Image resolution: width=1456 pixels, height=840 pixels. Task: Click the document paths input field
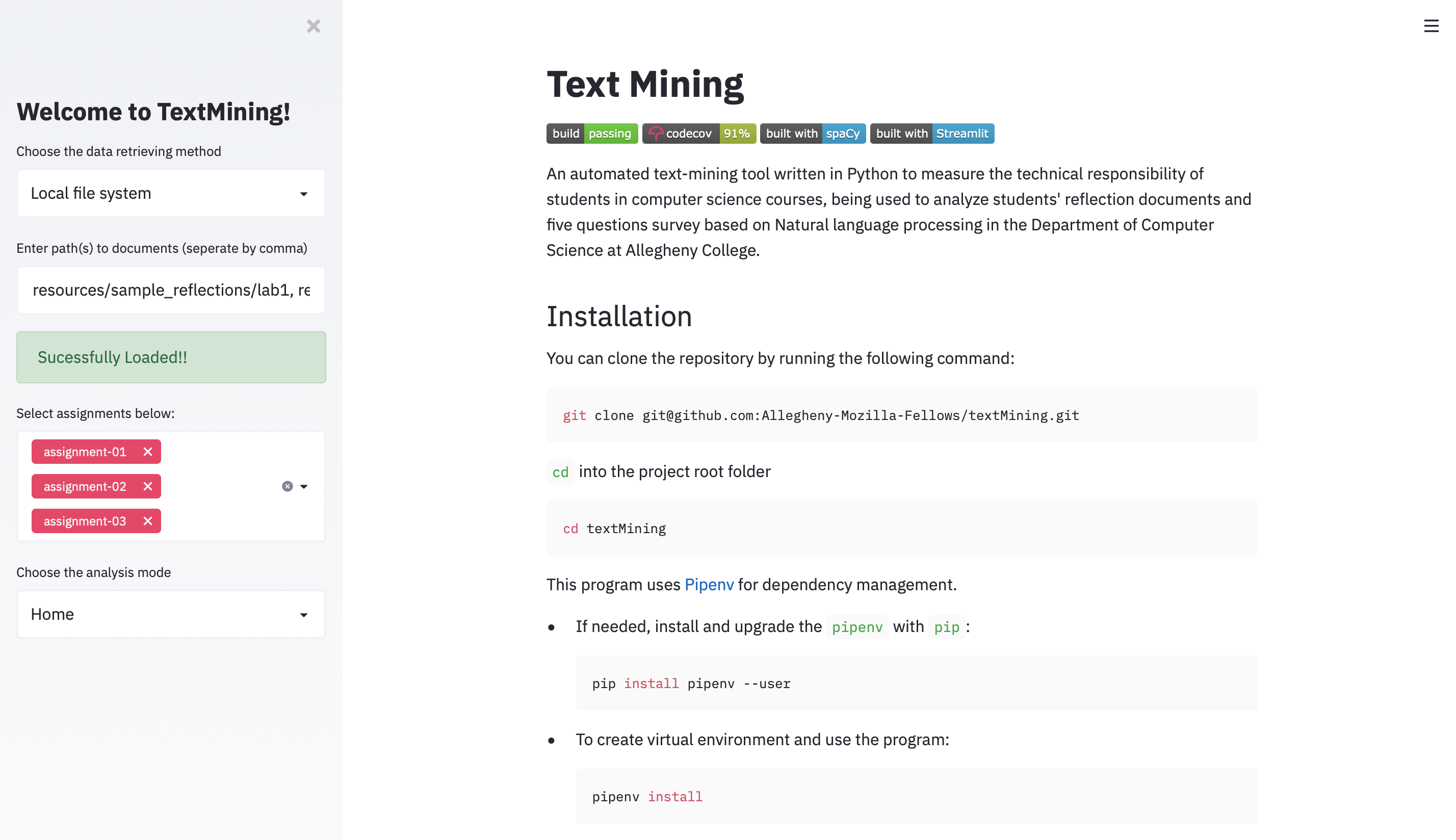(x=171, y=290)
